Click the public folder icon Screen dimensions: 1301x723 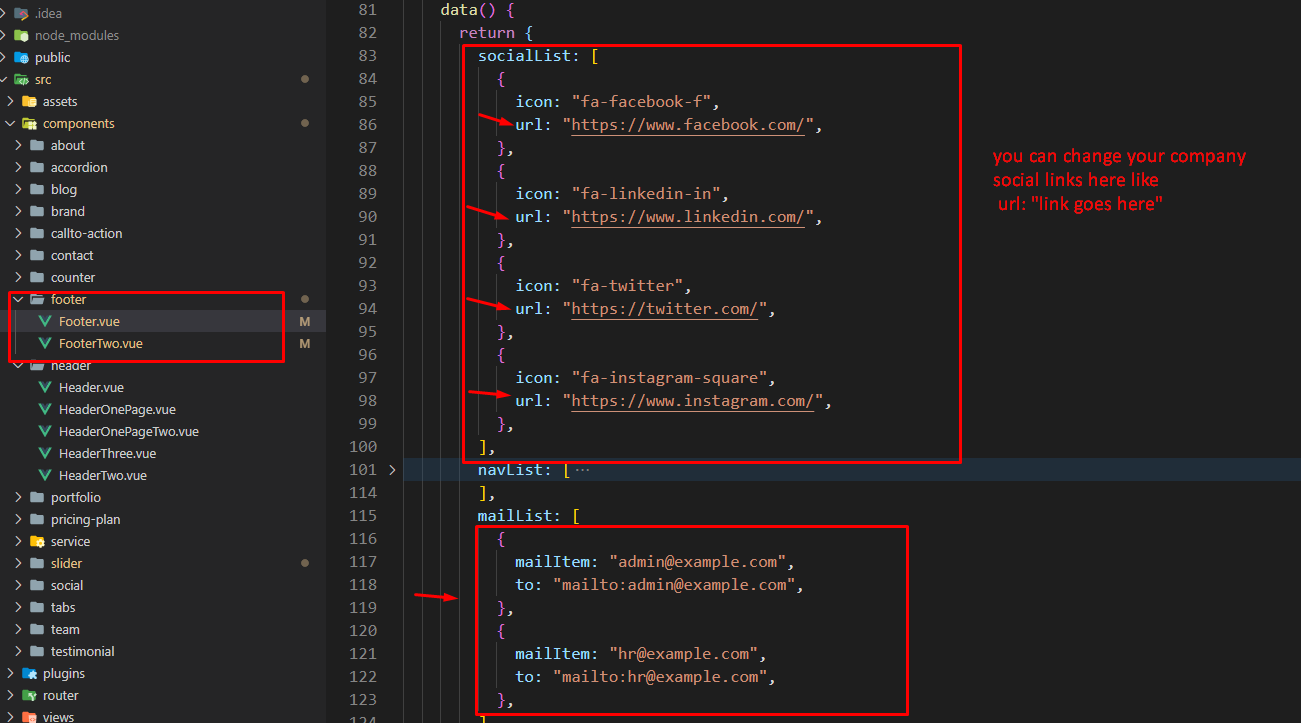coord(21,57)
